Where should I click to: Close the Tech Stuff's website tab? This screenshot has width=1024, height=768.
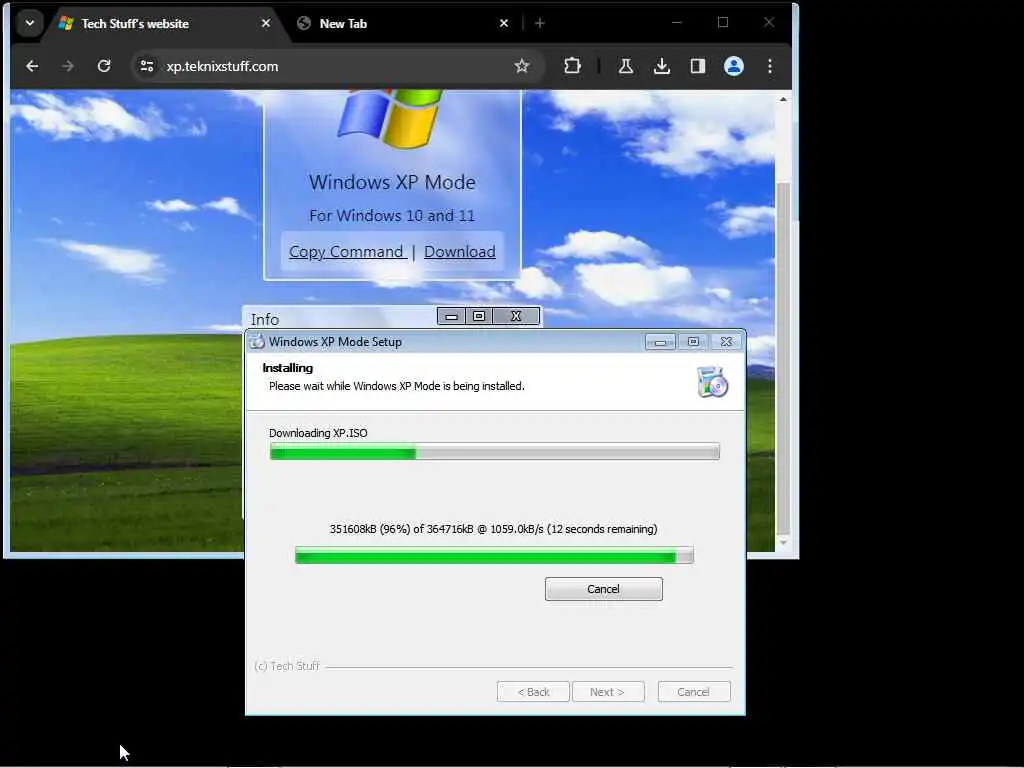[x=266, y=24]
